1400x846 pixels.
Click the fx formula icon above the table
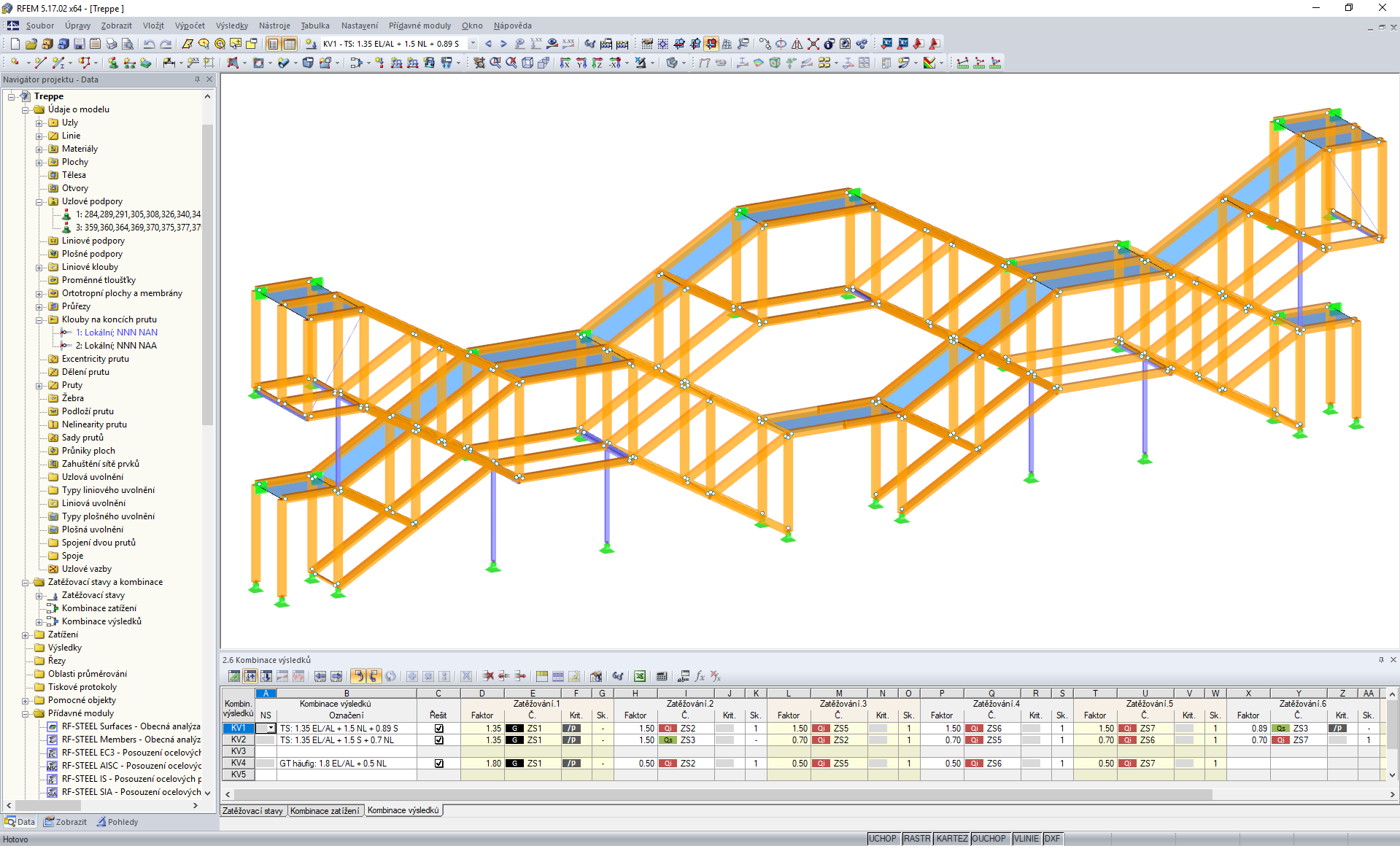coord(700,676)
